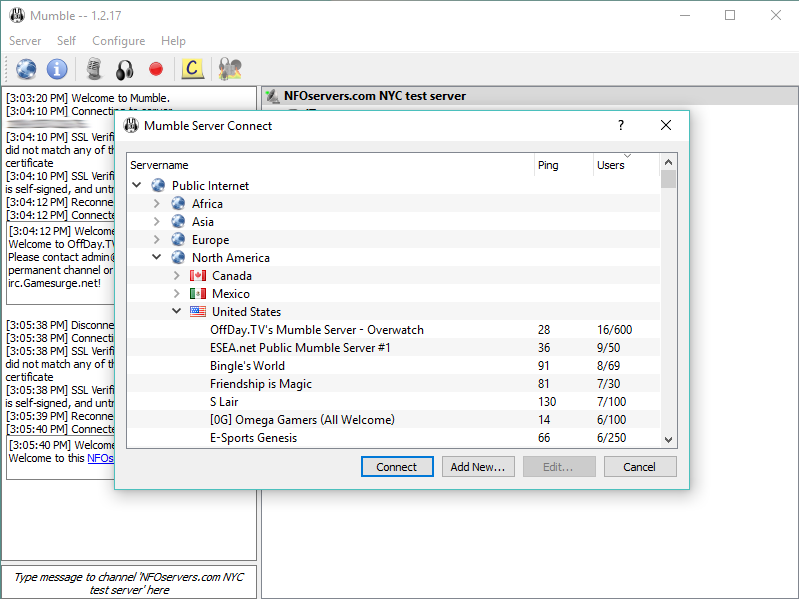The width and height of the screenshot is (800, 600).
Task: Click the Audio Wizard toolbar icon
Action: [x=230, y=69]
